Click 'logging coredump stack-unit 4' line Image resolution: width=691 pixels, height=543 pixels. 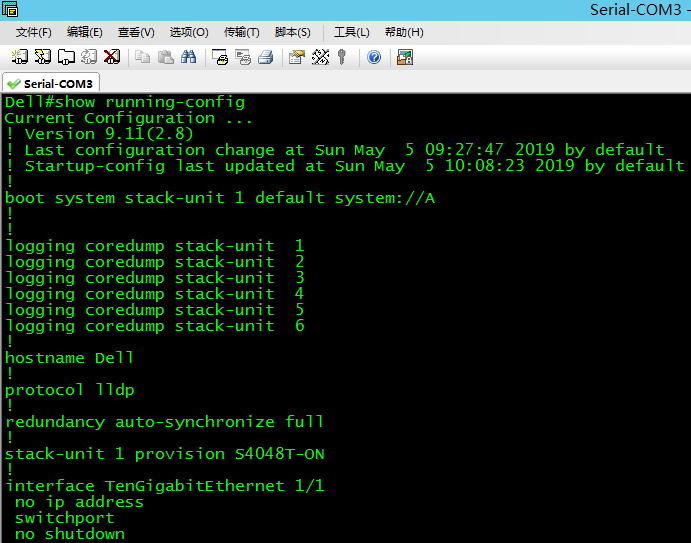click(155, 294)
